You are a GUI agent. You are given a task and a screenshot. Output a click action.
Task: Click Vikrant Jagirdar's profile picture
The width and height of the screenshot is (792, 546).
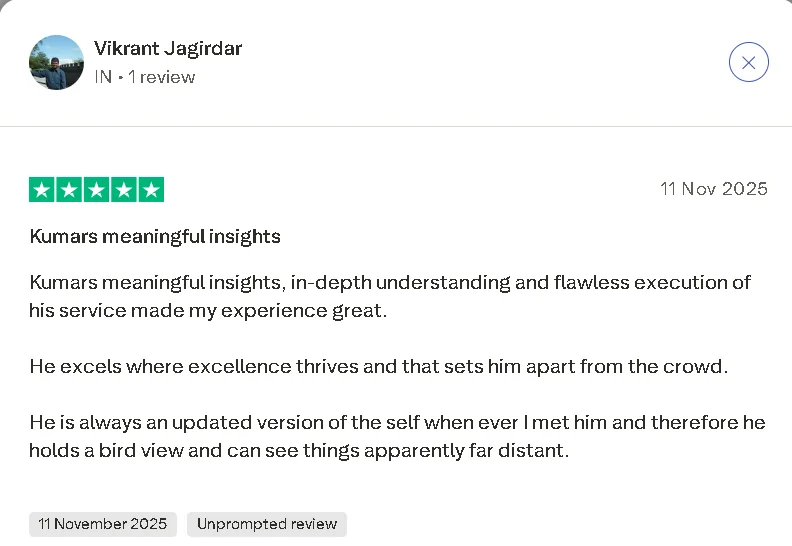coord(56,63)
